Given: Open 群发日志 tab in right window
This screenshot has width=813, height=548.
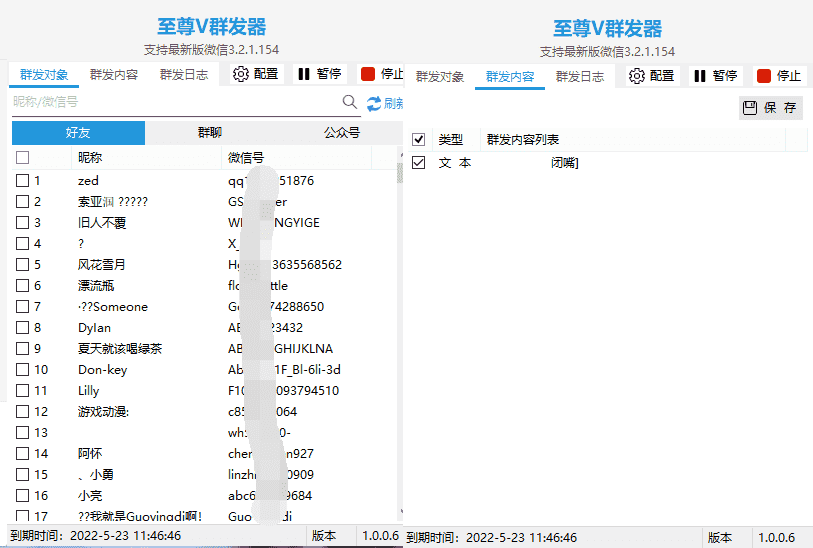Looking at the screenshot, I should click(580, 77).
